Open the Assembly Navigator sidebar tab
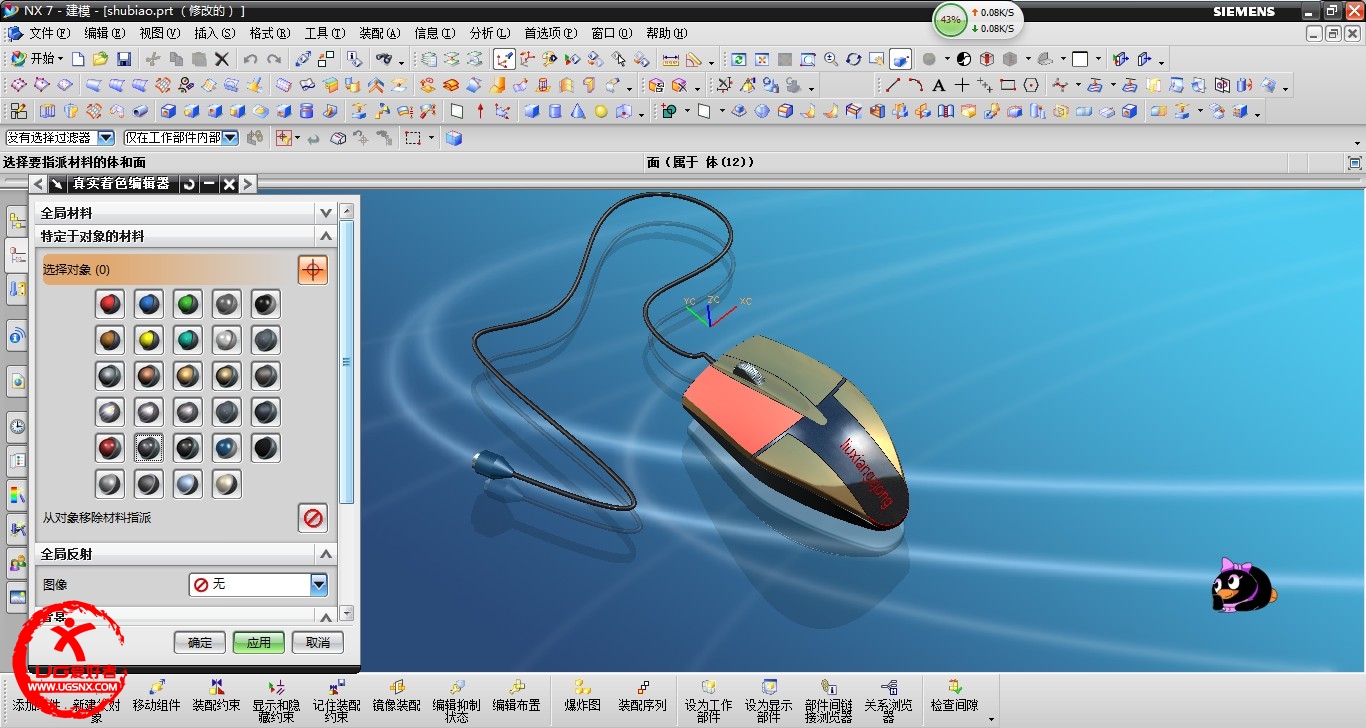Viewport: 1366px width, 728px height. 17,220
